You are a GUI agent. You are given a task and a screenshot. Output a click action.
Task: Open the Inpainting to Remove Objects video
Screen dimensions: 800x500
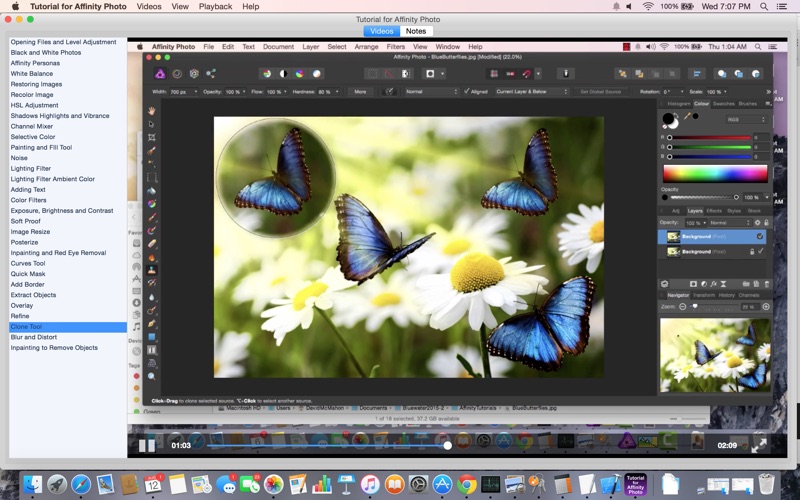pos(54,348)
